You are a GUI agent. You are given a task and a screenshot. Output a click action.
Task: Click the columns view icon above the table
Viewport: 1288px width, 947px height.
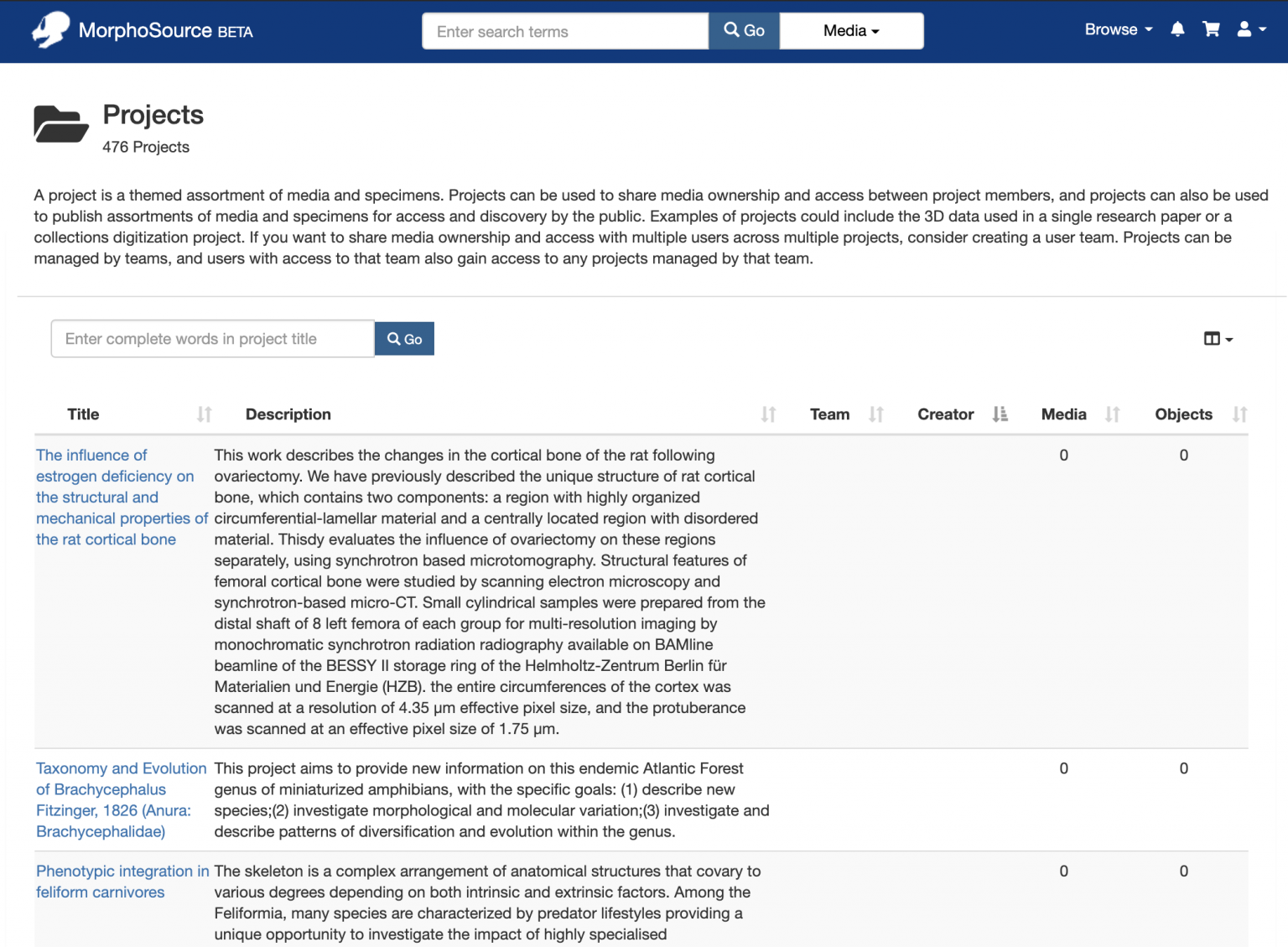[x=1213, y=338]
